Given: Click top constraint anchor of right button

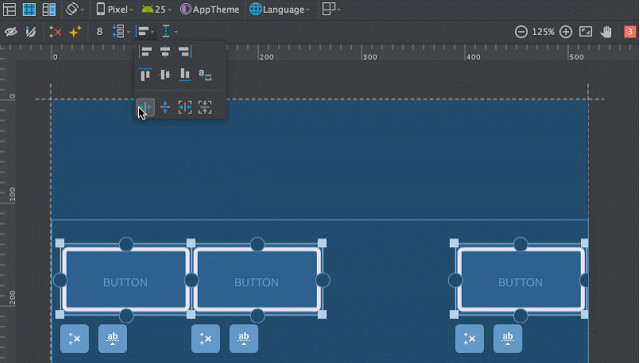Looking at the screenshot, I should (x=520, y=244).
